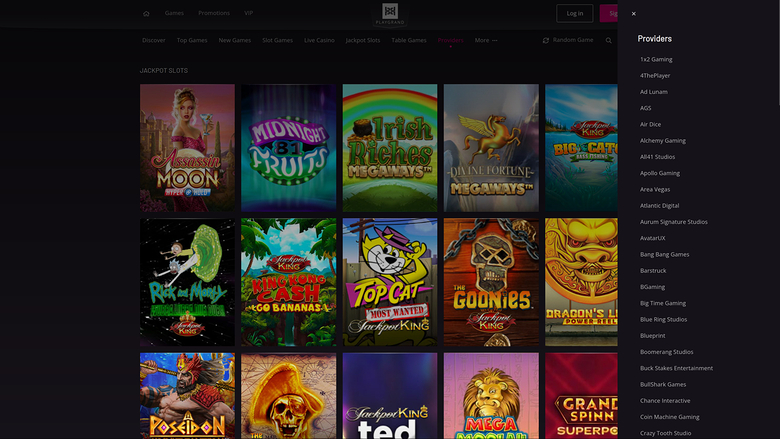The height and width of the screenshot is (439, 780).
Task: Open the Midnight Fruits 81 game thumbnail
Action: (x=289, y=148)
